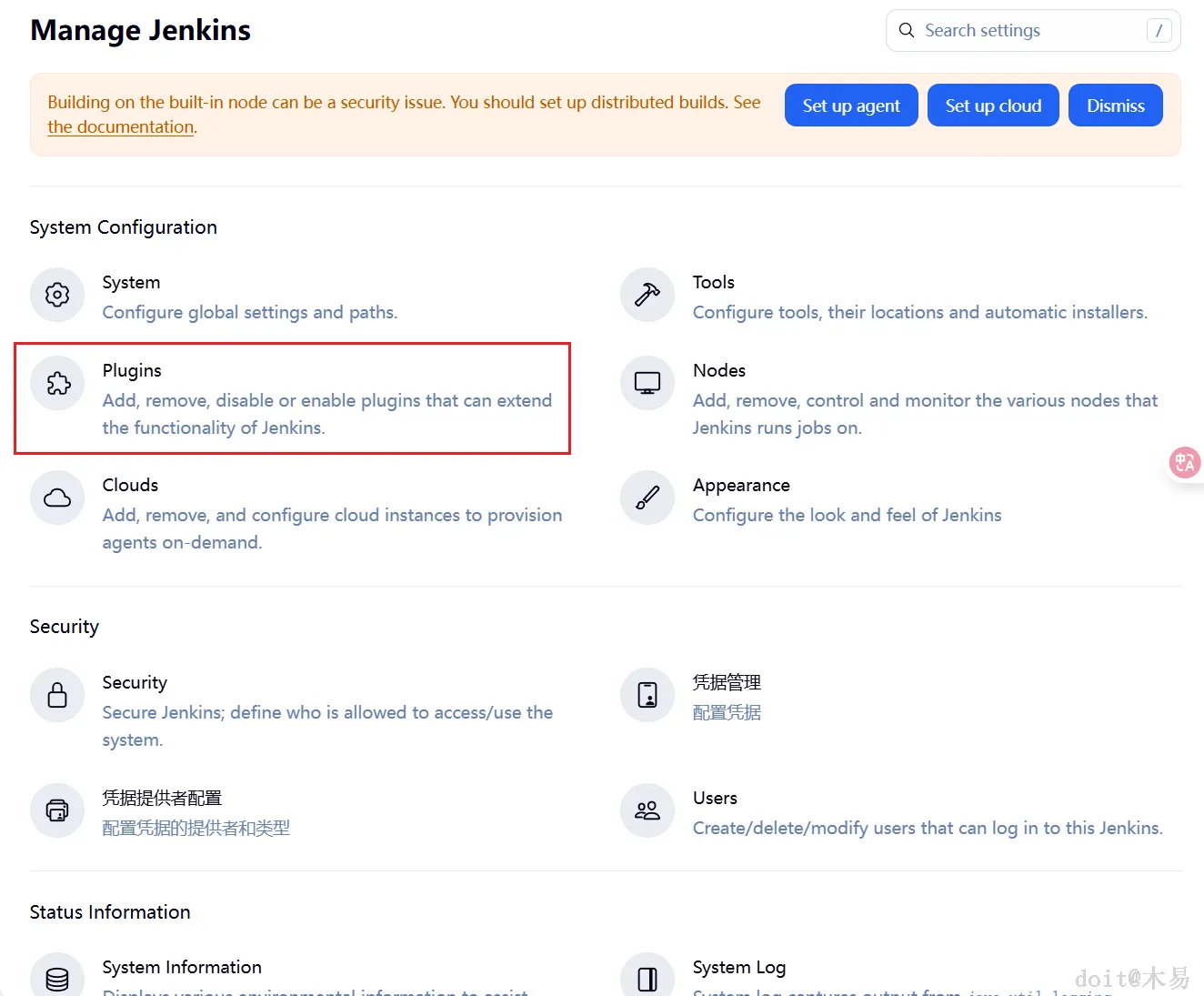Open the System settings title
1204x996 pixels.
click(131, 282)
